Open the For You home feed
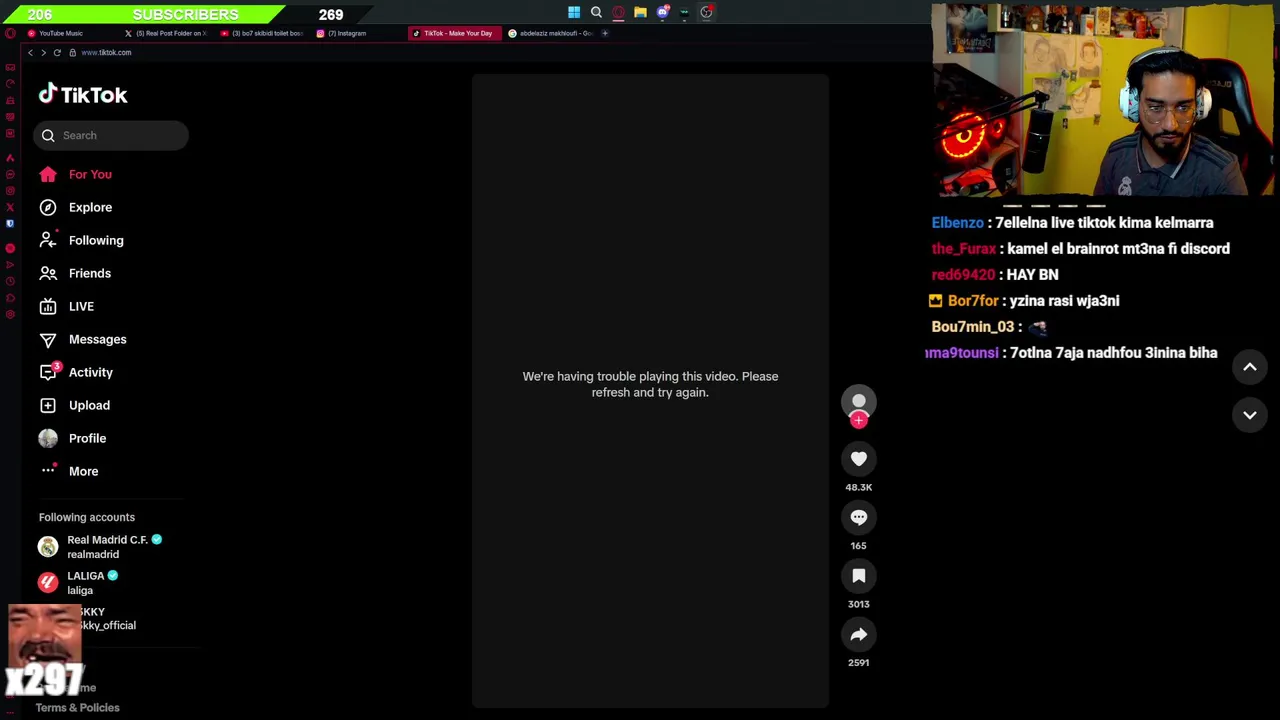1280x720 pixels. pyautogui.click(x=75, y=174)
